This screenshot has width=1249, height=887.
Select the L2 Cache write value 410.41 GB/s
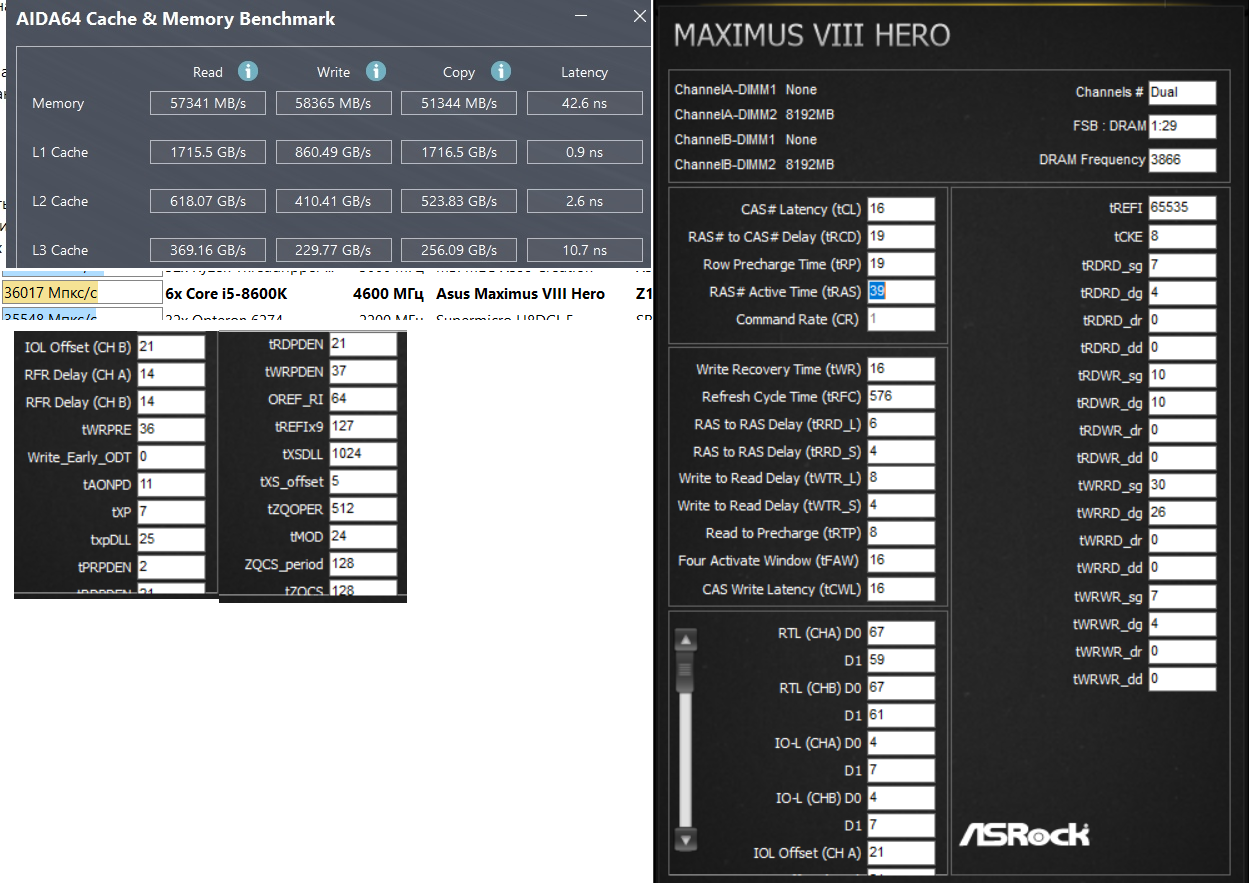click(334, 201)
